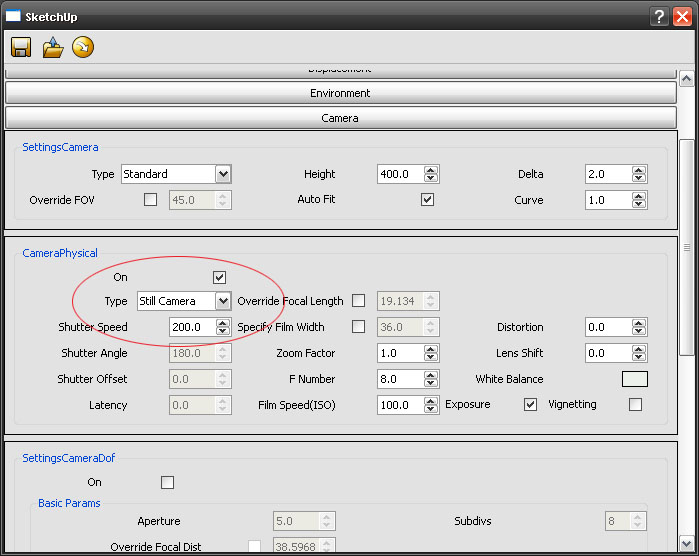Click the CameraPhysical group label

click(x=60, y=253)
